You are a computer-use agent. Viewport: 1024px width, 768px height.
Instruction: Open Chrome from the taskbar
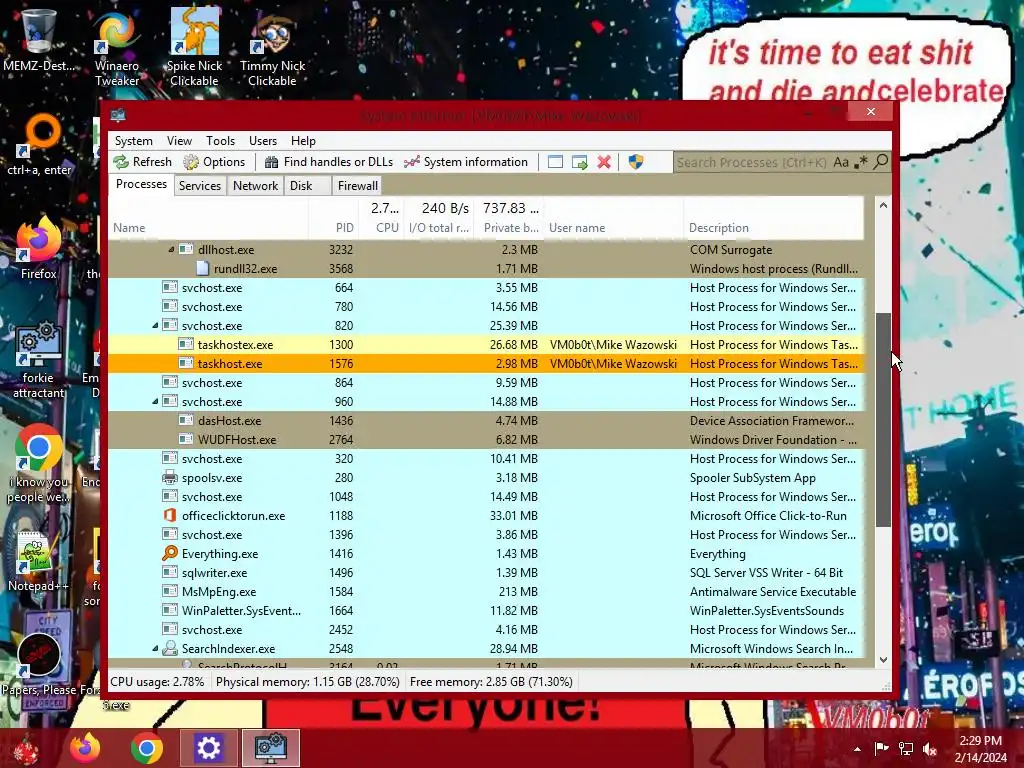pos(146,748)
